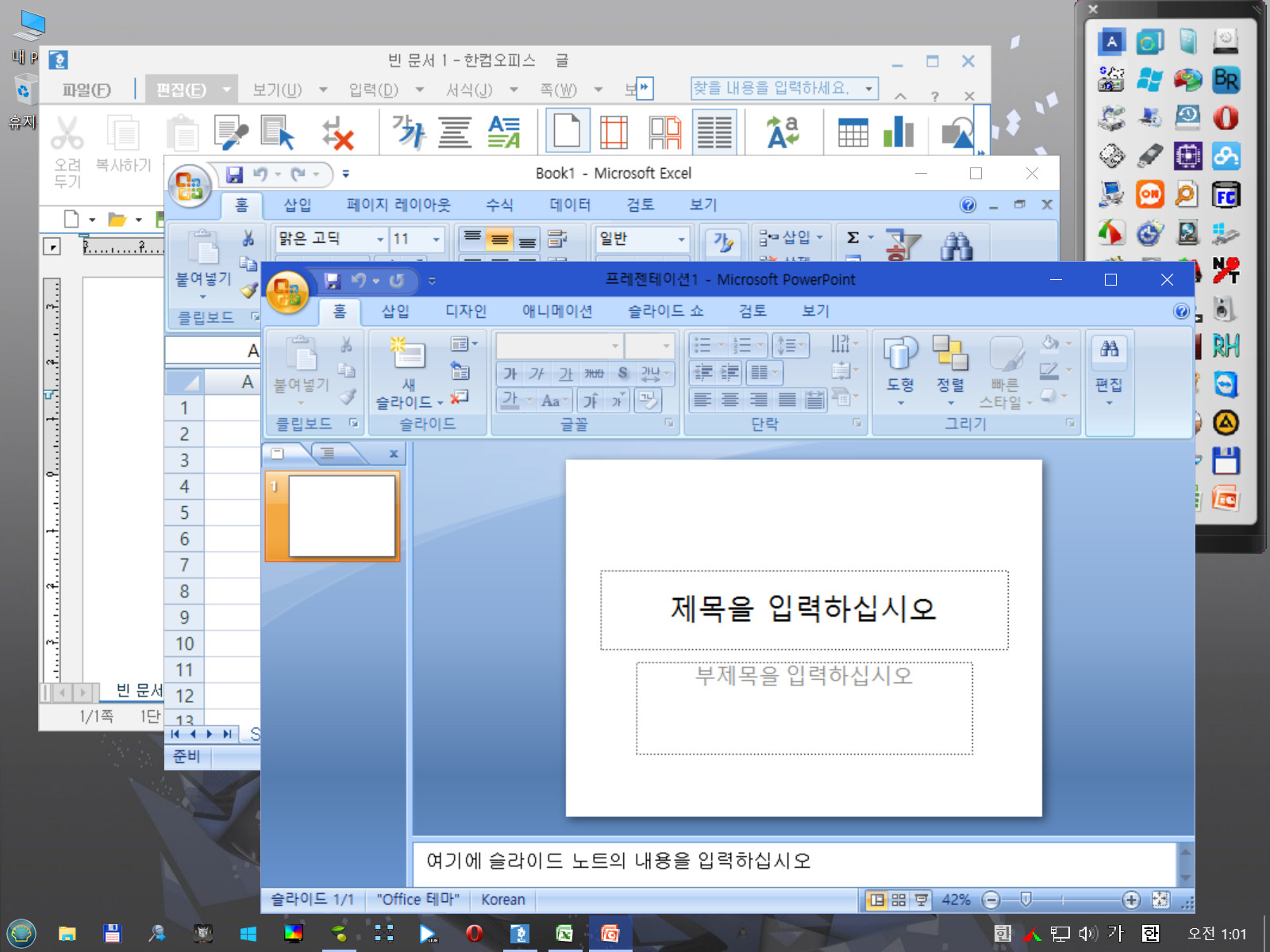The width and height of the screenshot is (1270, 952).
Task: Toggle bold in PowerPoint font group
Action: tap(510, 373)
